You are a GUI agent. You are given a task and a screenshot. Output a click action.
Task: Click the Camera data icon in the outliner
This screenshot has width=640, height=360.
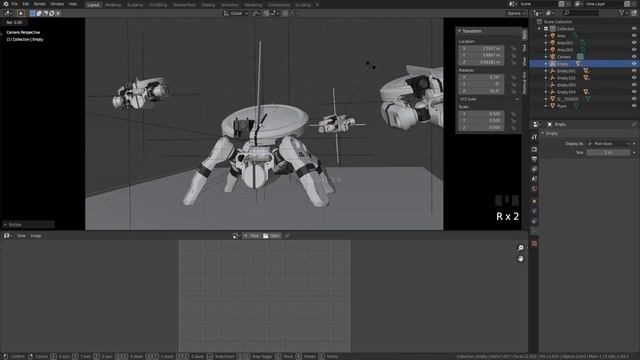click(x=580, y=57)
